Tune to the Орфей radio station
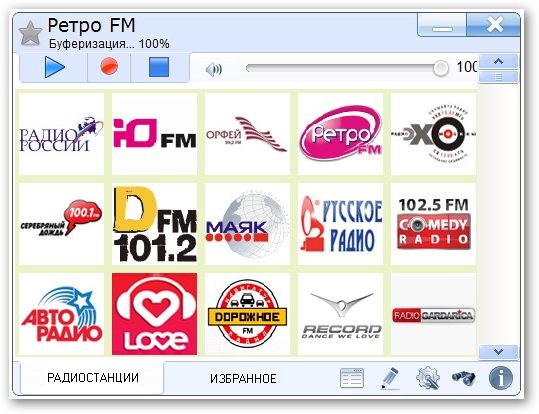 (248, 134)
